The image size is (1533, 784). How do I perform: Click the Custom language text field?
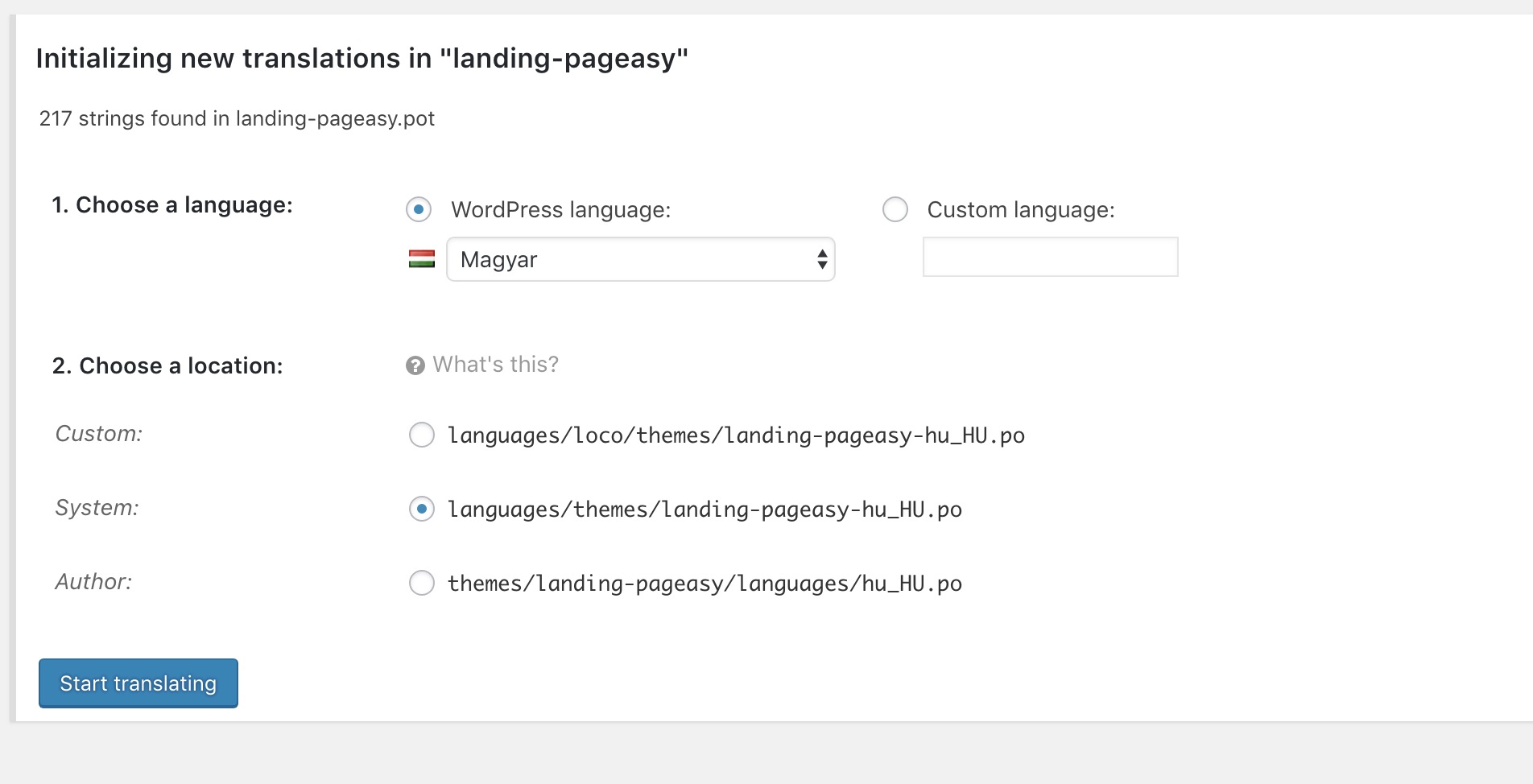tap(1051, 257)
